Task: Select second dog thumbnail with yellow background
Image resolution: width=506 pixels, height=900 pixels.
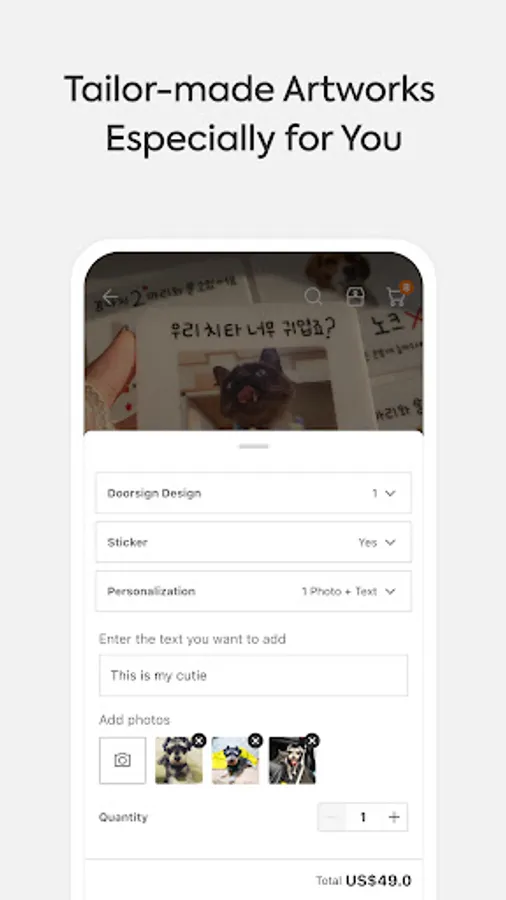Action: coord(235,761)
